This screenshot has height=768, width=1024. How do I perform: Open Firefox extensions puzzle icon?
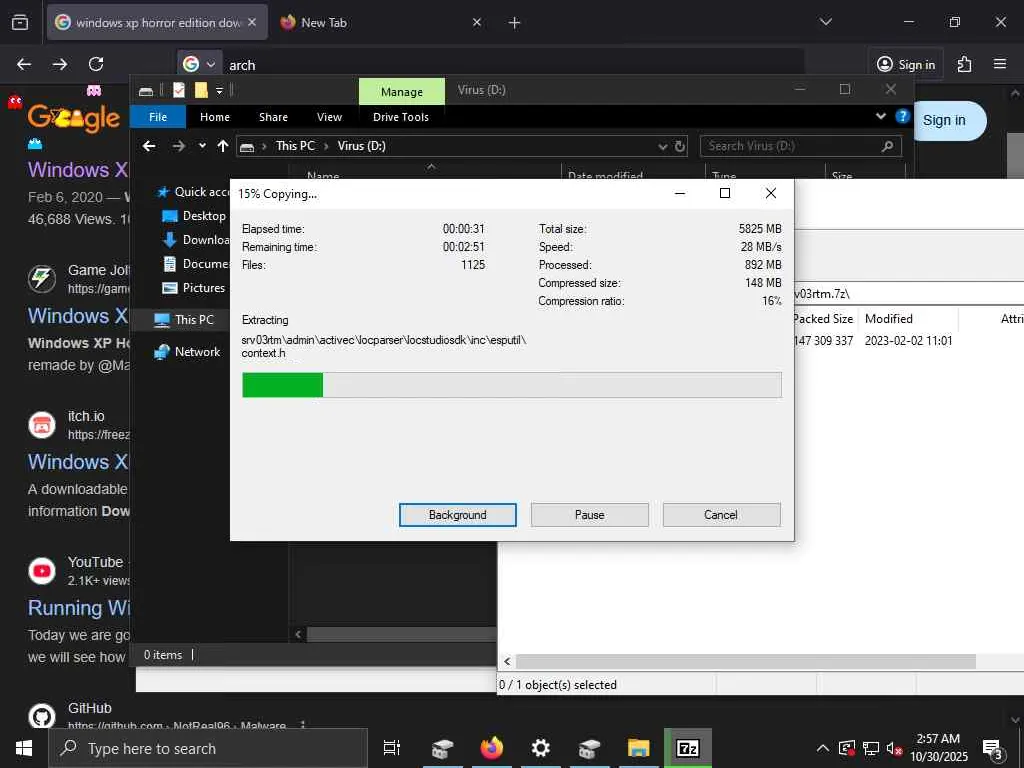(x=964, y=64)
